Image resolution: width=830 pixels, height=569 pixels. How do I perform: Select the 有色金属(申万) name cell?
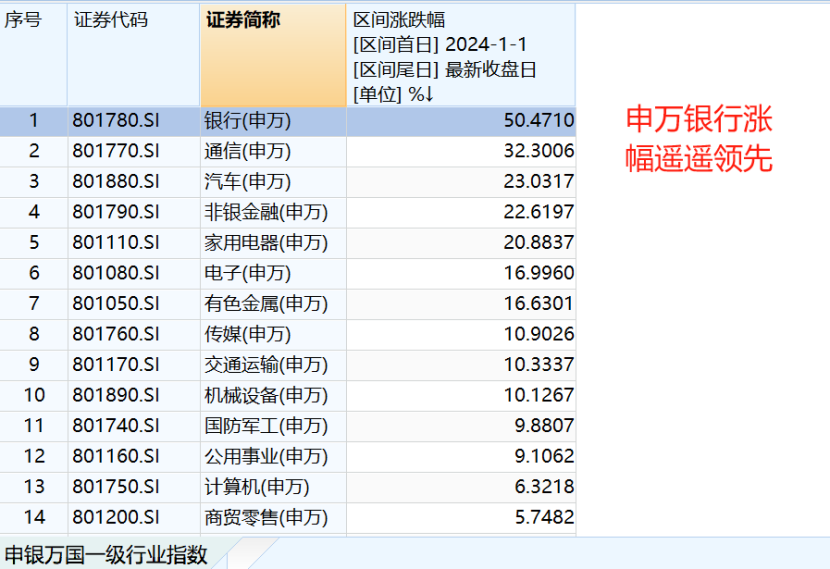tap(273, 304)
